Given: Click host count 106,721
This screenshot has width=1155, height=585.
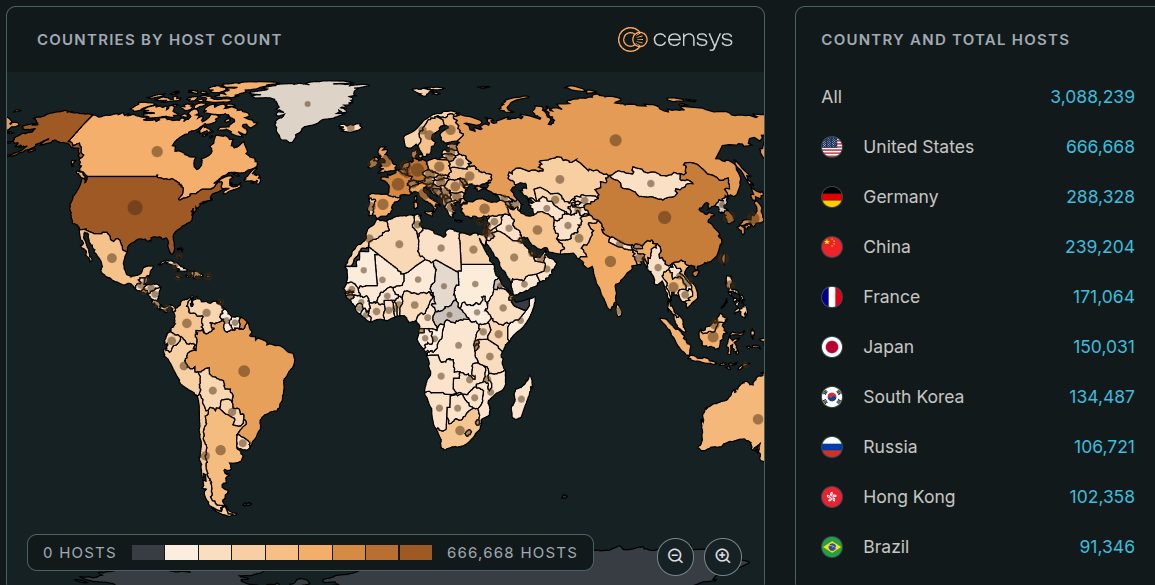Looking at the screenshot, I should coord(1104,446).
